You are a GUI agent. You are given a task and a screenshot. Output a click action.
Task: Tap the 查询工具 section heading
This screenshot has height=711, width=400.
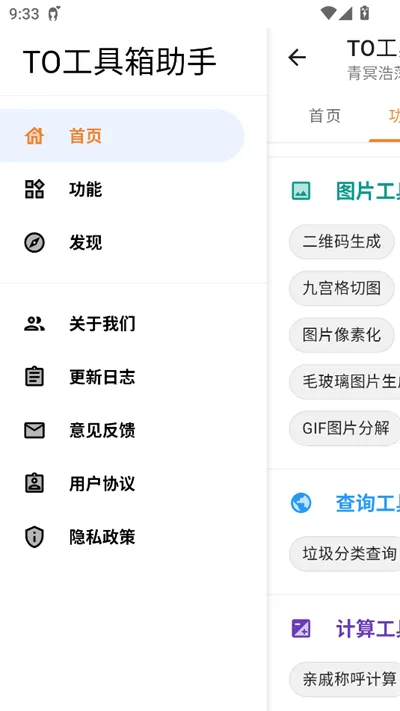tap(368, 503)
